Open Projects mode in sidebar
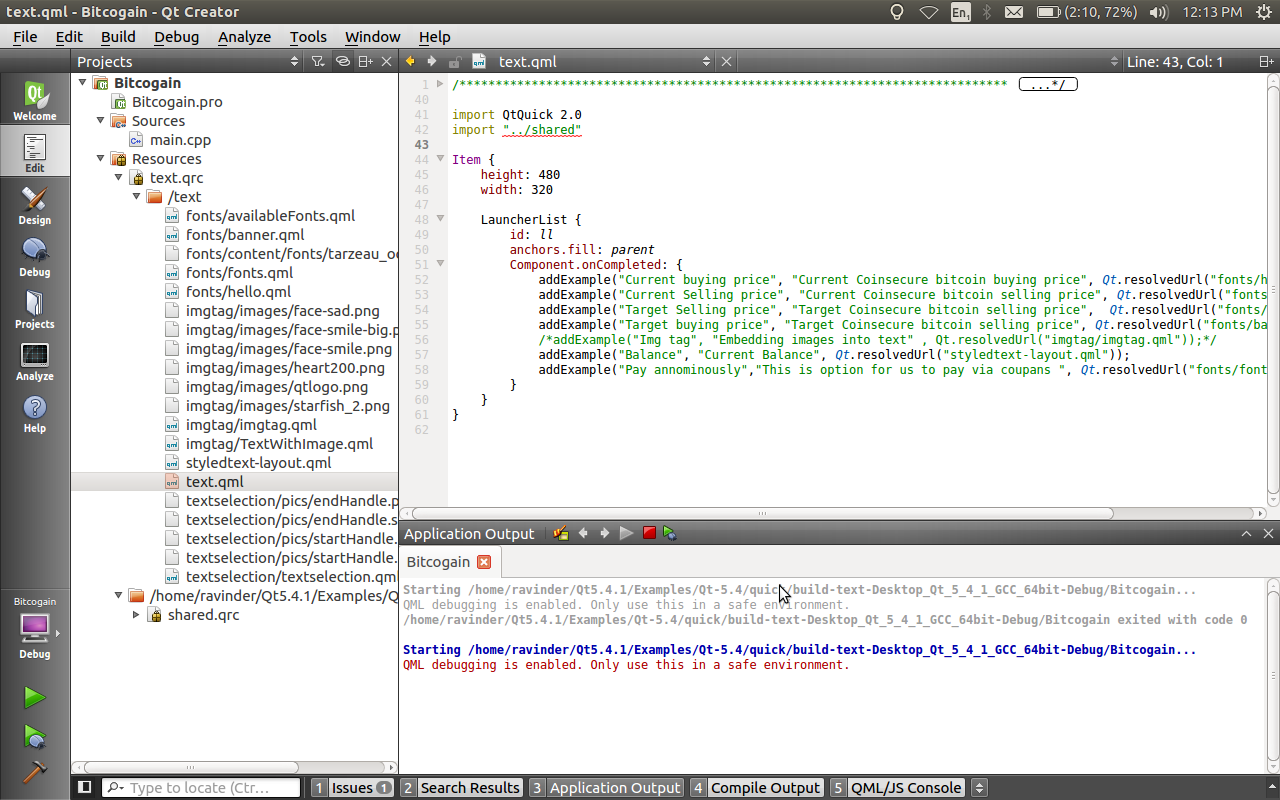This screenshot has width=1280, height=800. [35, 309]
